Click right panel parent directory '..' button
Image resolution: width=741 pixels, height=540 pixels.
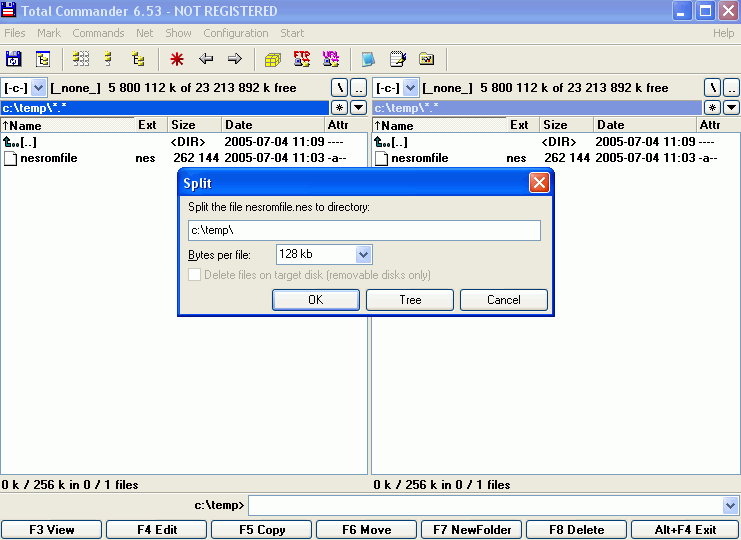coord(732,88)
